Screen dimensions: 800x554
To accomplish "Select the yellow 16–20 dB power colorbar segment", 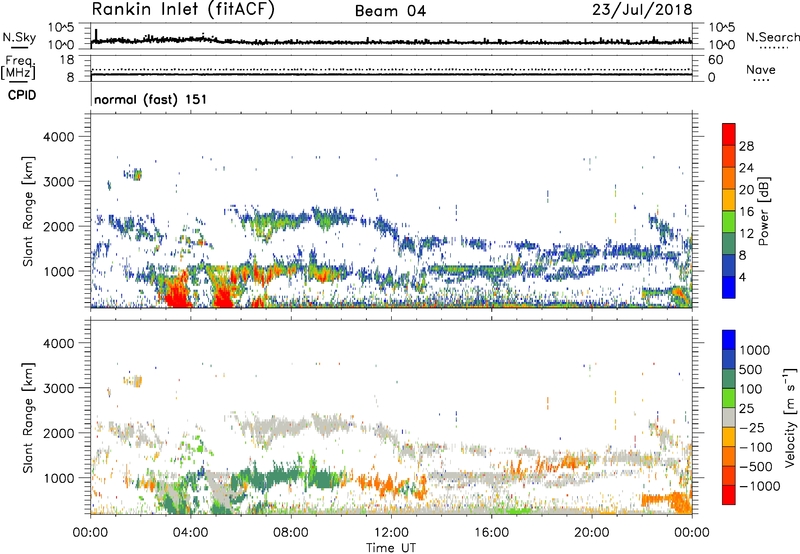I will coord(729,200).
